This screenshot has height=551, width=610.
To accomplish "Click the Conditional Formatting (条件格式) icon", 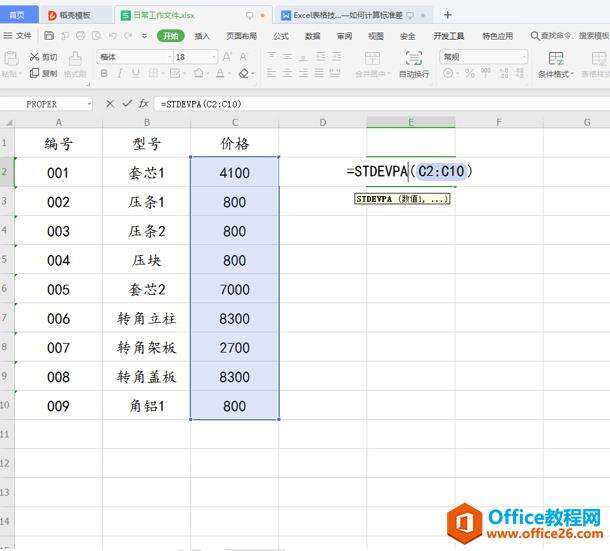I will [556, 59].
